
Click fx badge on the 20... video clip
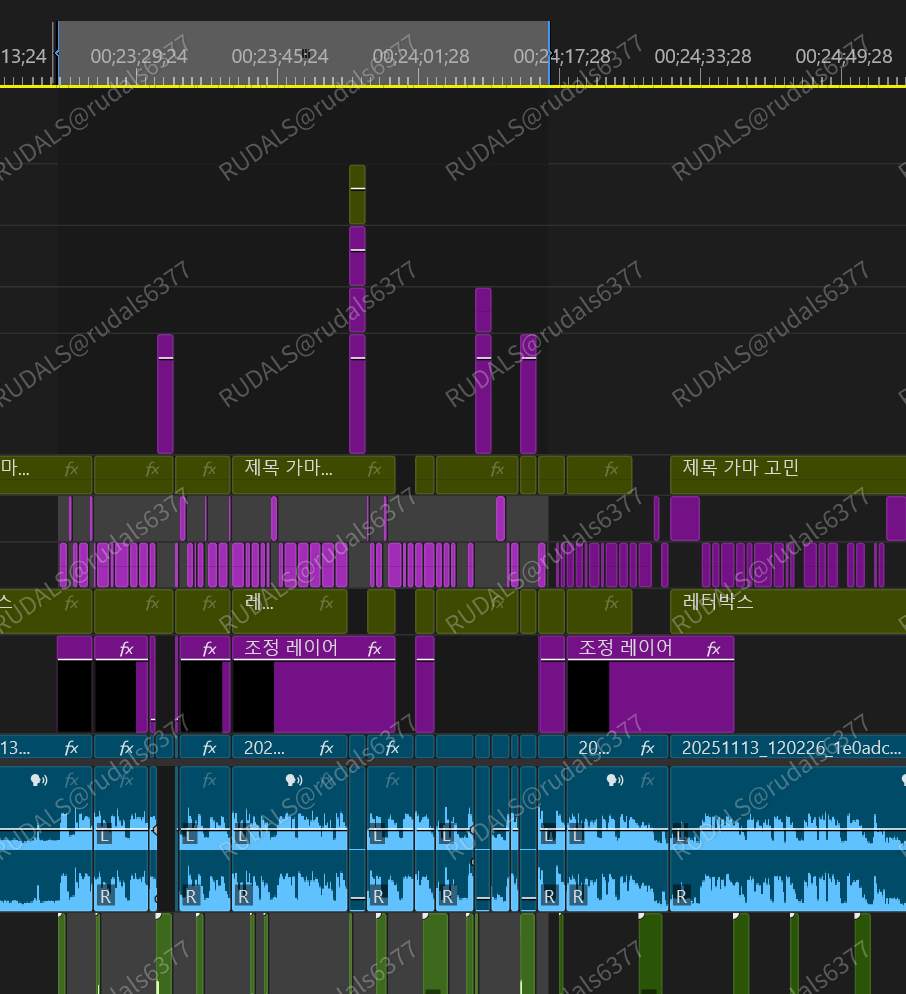pos(647,748)
